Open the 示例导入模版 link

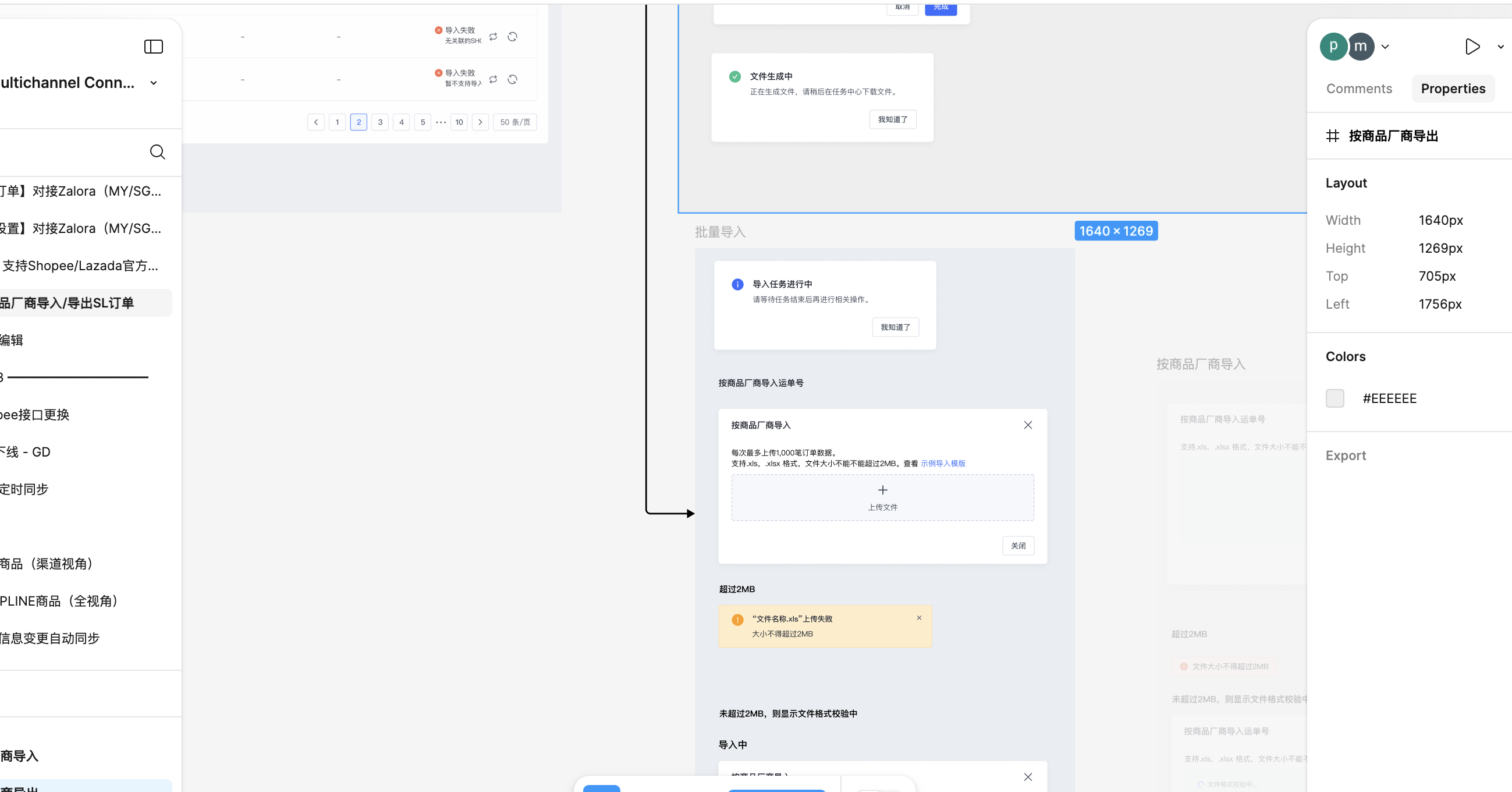coord(943,464)
